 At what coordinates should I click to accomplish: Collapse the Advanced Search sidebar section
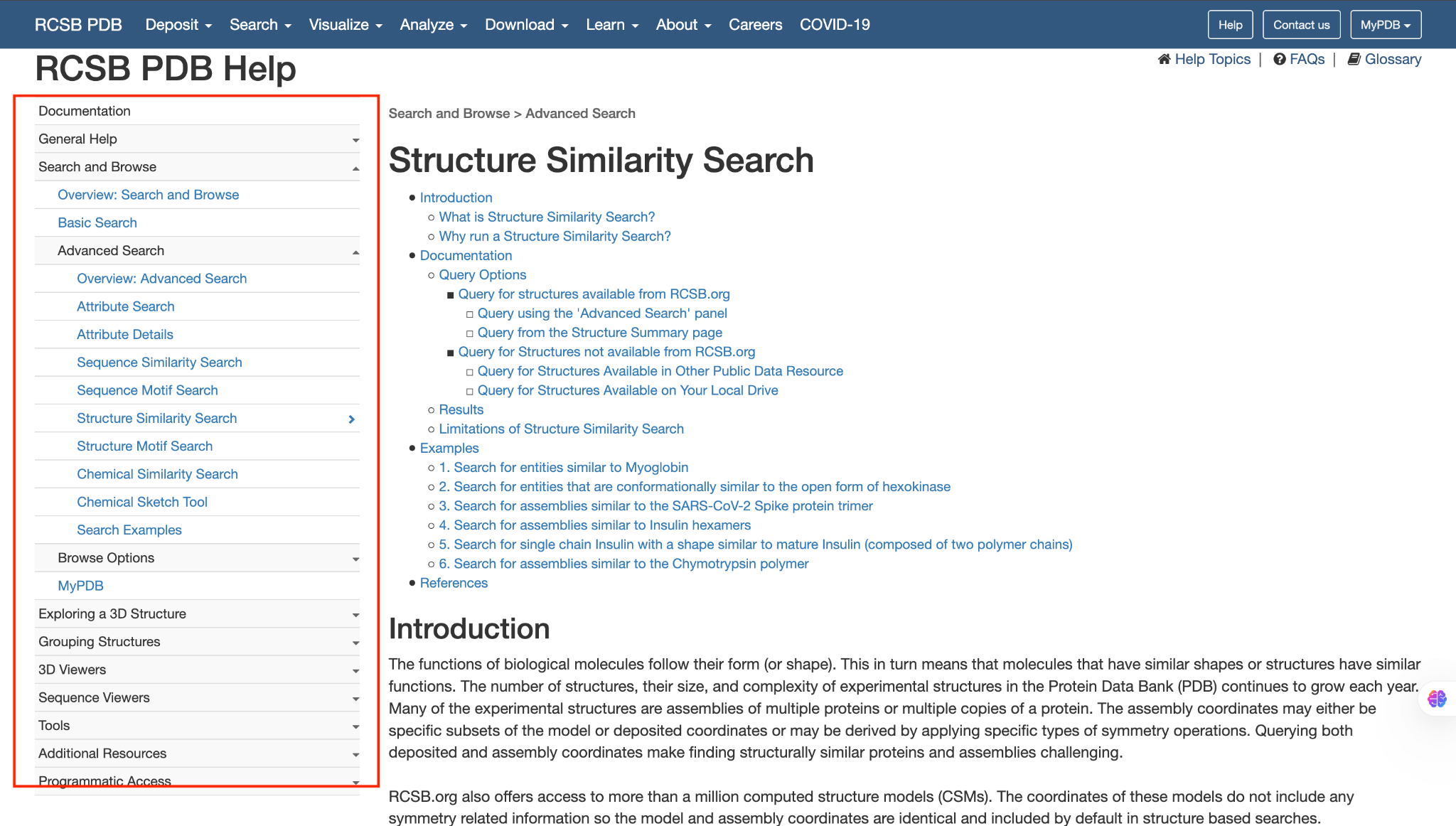point(355,252)
